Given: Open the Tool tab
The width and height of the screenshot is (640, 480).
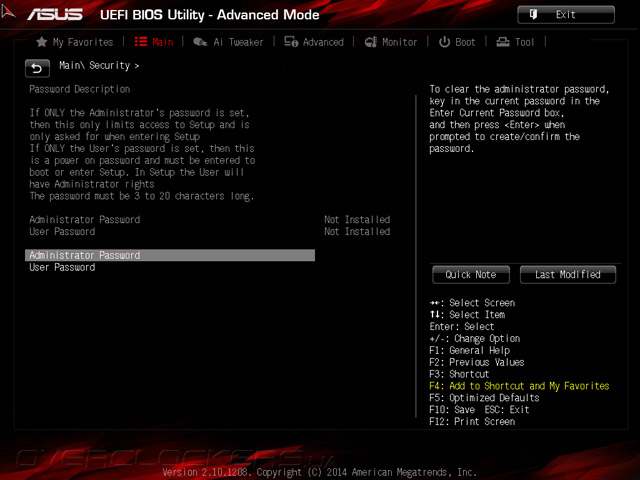Looking at the screenshot, I should pos(515,42).
